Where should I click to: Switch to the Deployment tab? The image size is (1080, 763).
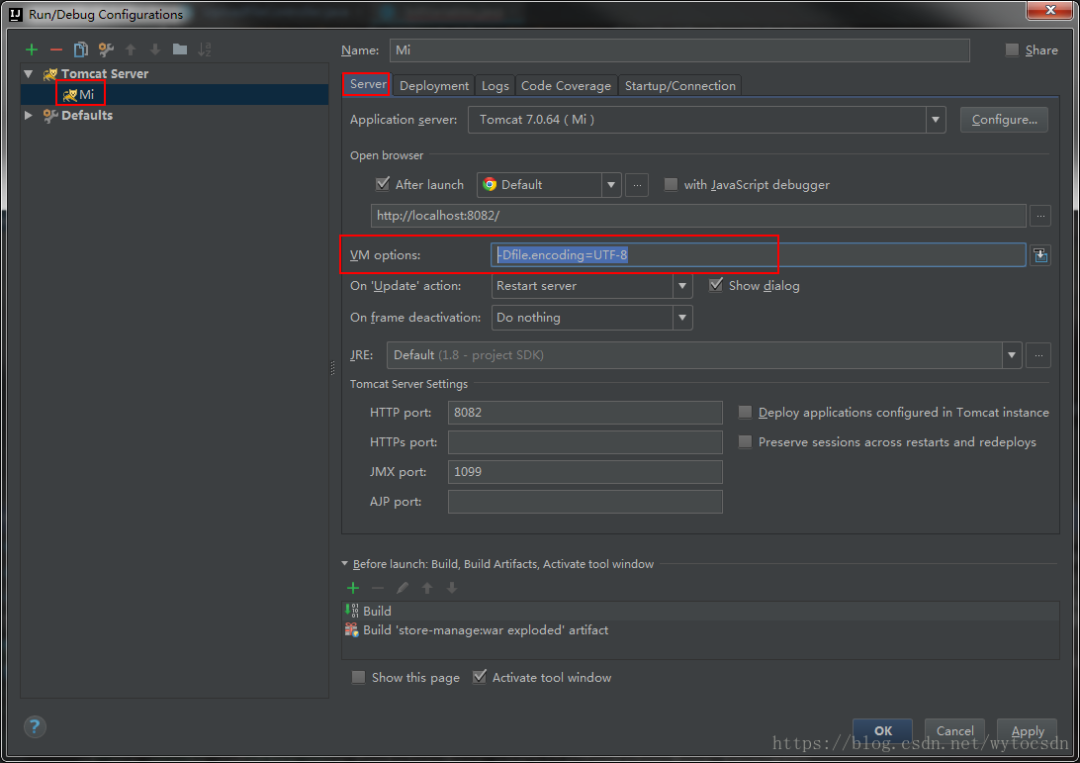point(434,86)
